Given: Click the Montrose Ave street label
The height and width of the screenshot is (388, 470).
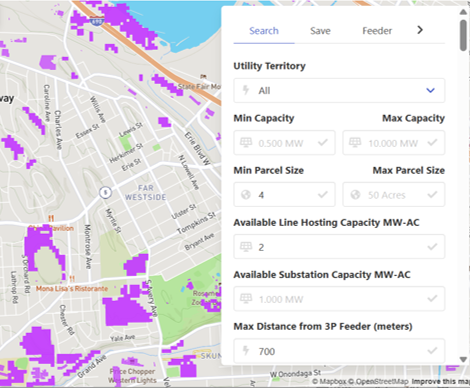Looking at the screenshot, I should [87, 247].
